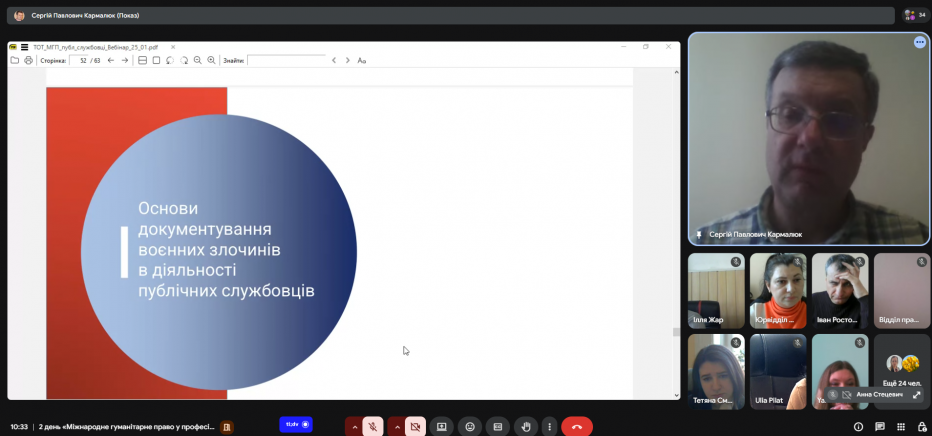
Task: Unmute the microphone in the call bar
Action: coord(373,426)
